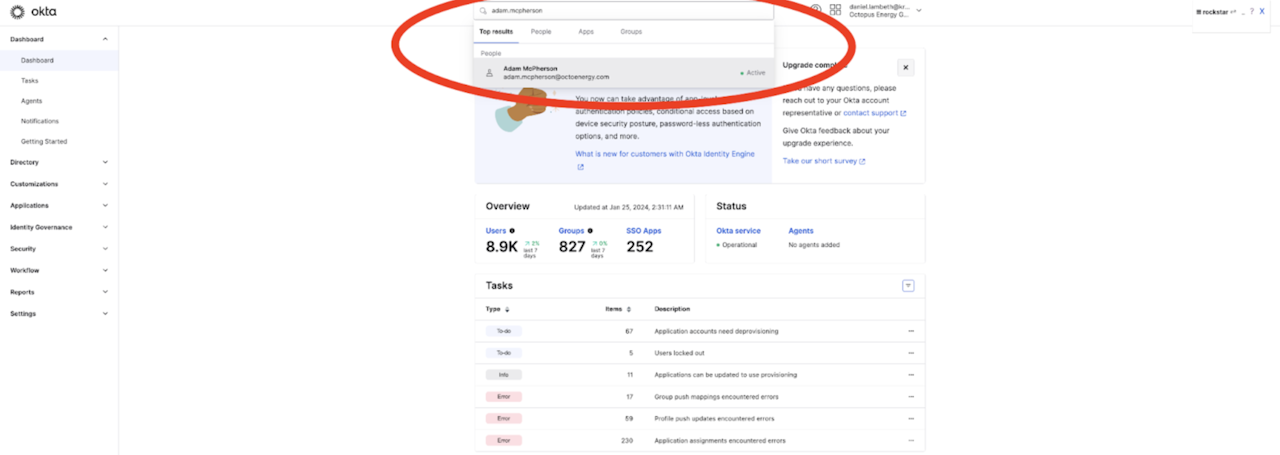This screenshot has width=1280, height=455.
Task: Click the help icon beside the apps grid
Action: (x=815, y=10)
